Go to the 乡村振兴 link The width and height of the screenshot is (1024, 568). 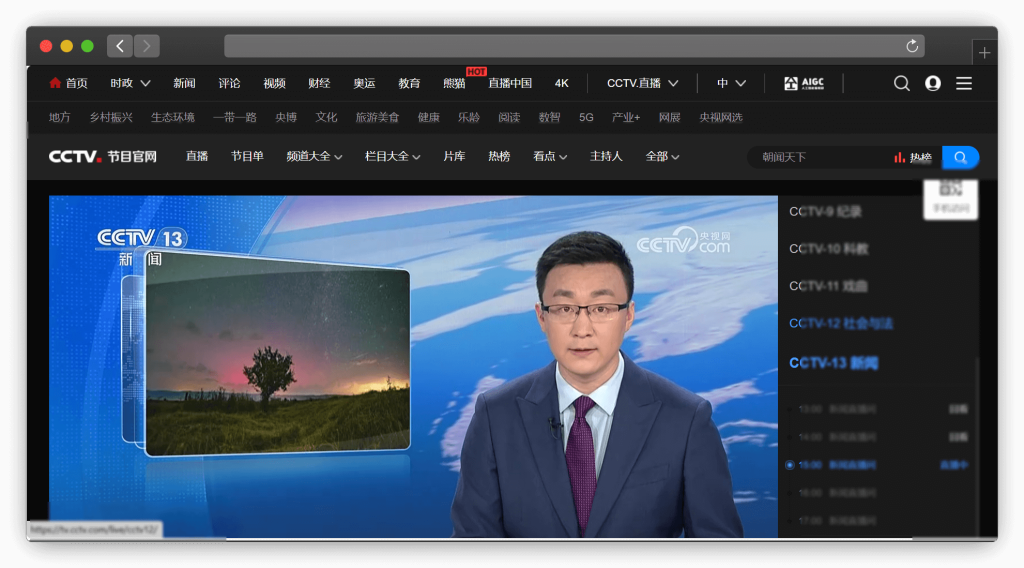click(x=111, y=118)
